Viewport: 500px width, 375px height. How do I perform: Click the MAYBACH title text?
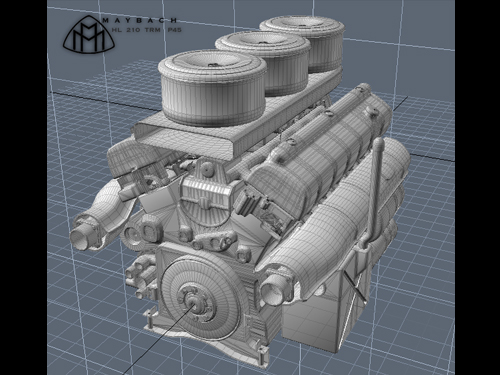pyautogui.click(x=139, y=20)
